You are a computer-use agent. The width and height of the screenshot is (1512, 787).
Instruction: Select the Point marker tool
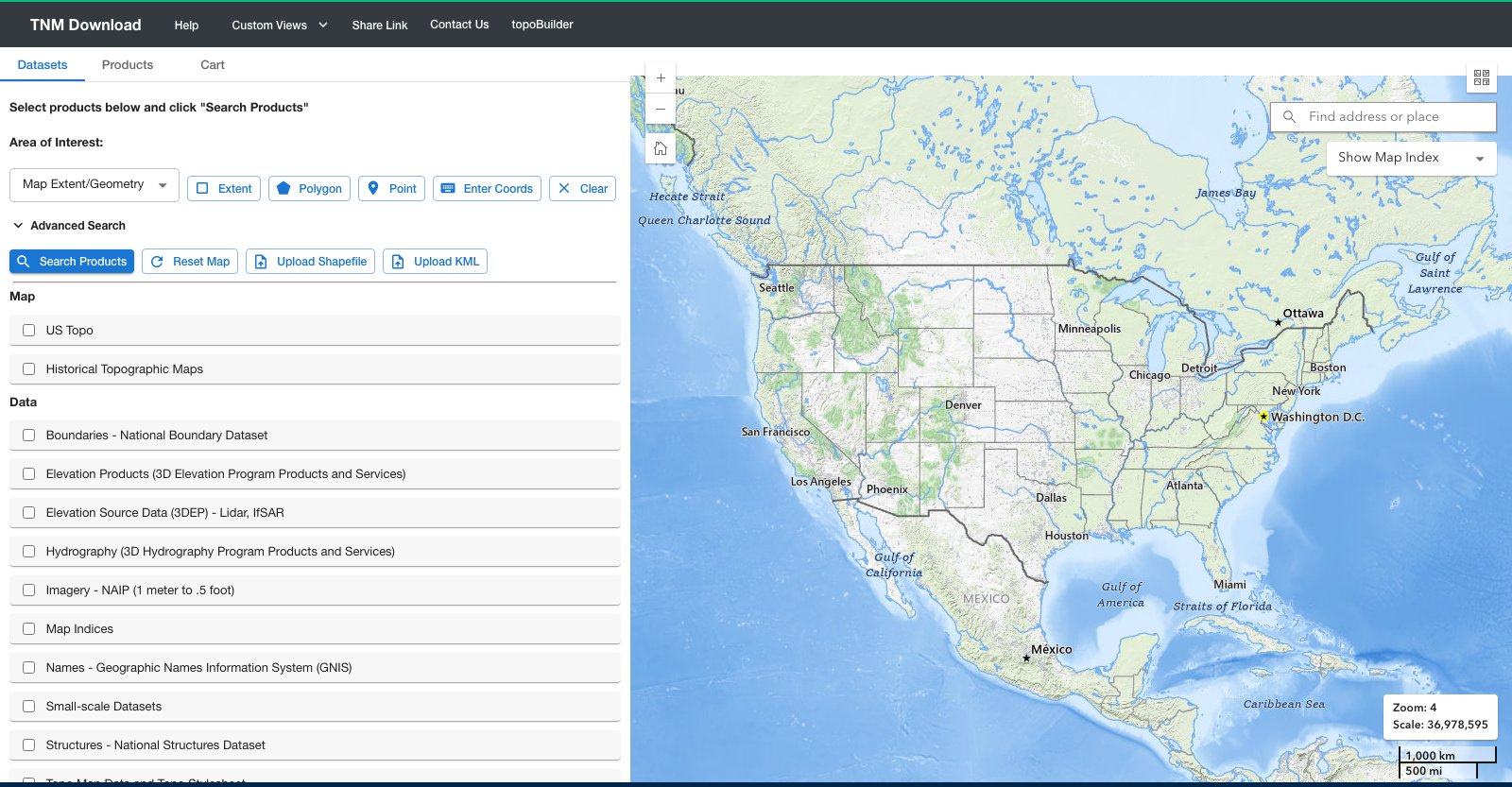point(392,188)
